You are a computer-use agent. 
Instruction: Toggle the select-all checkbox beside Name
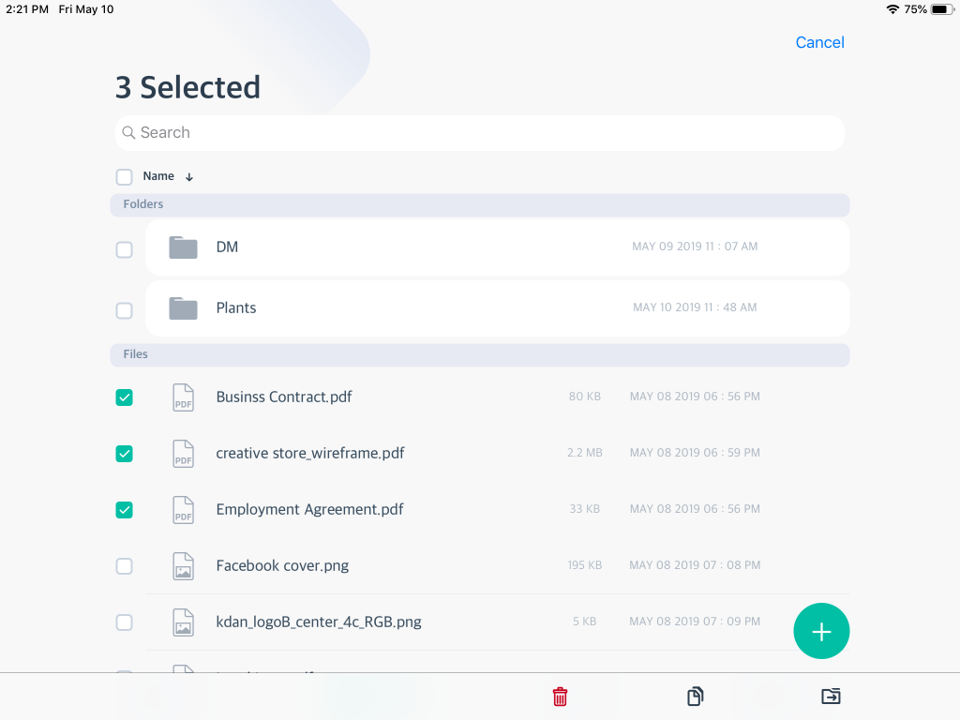(x=124, y=177)
